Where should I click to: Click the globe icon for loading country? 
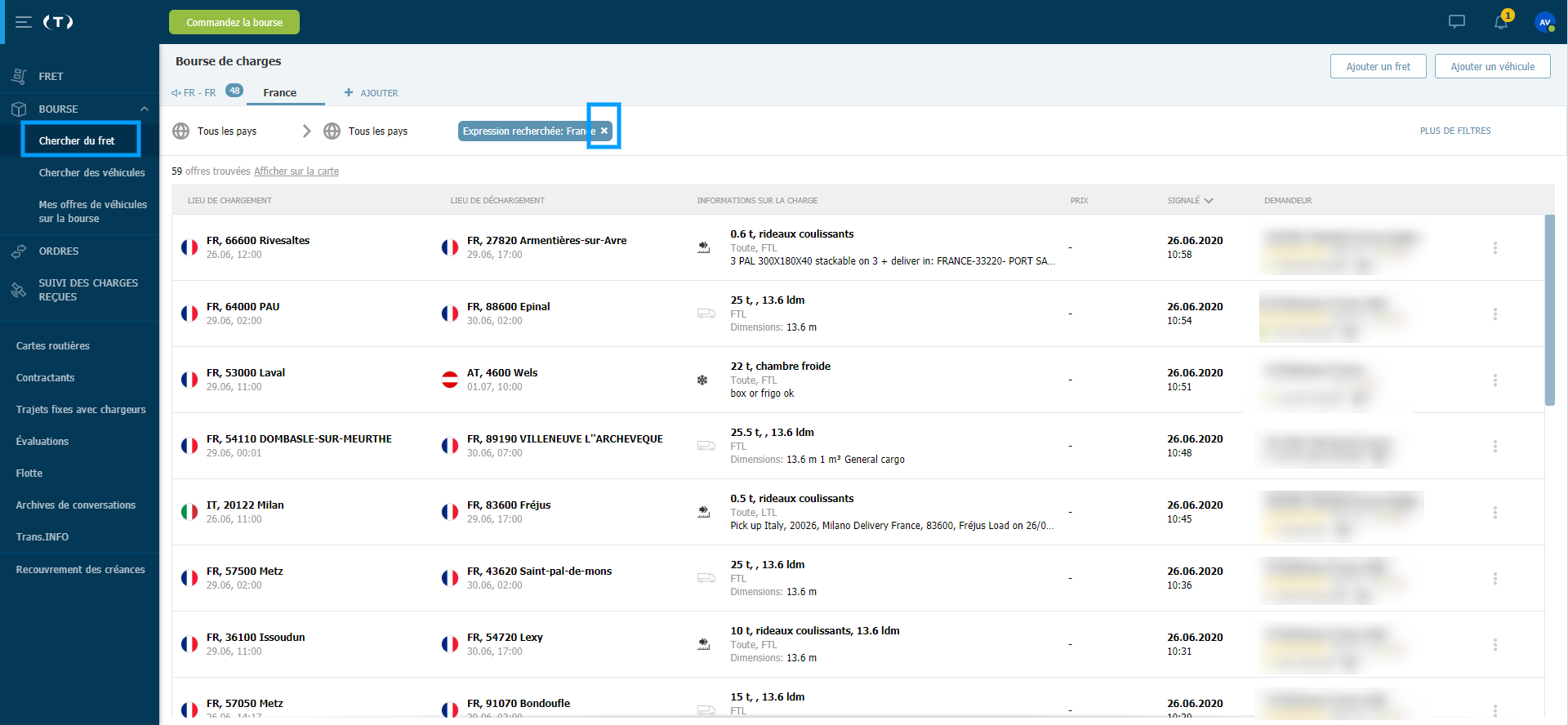181,131
